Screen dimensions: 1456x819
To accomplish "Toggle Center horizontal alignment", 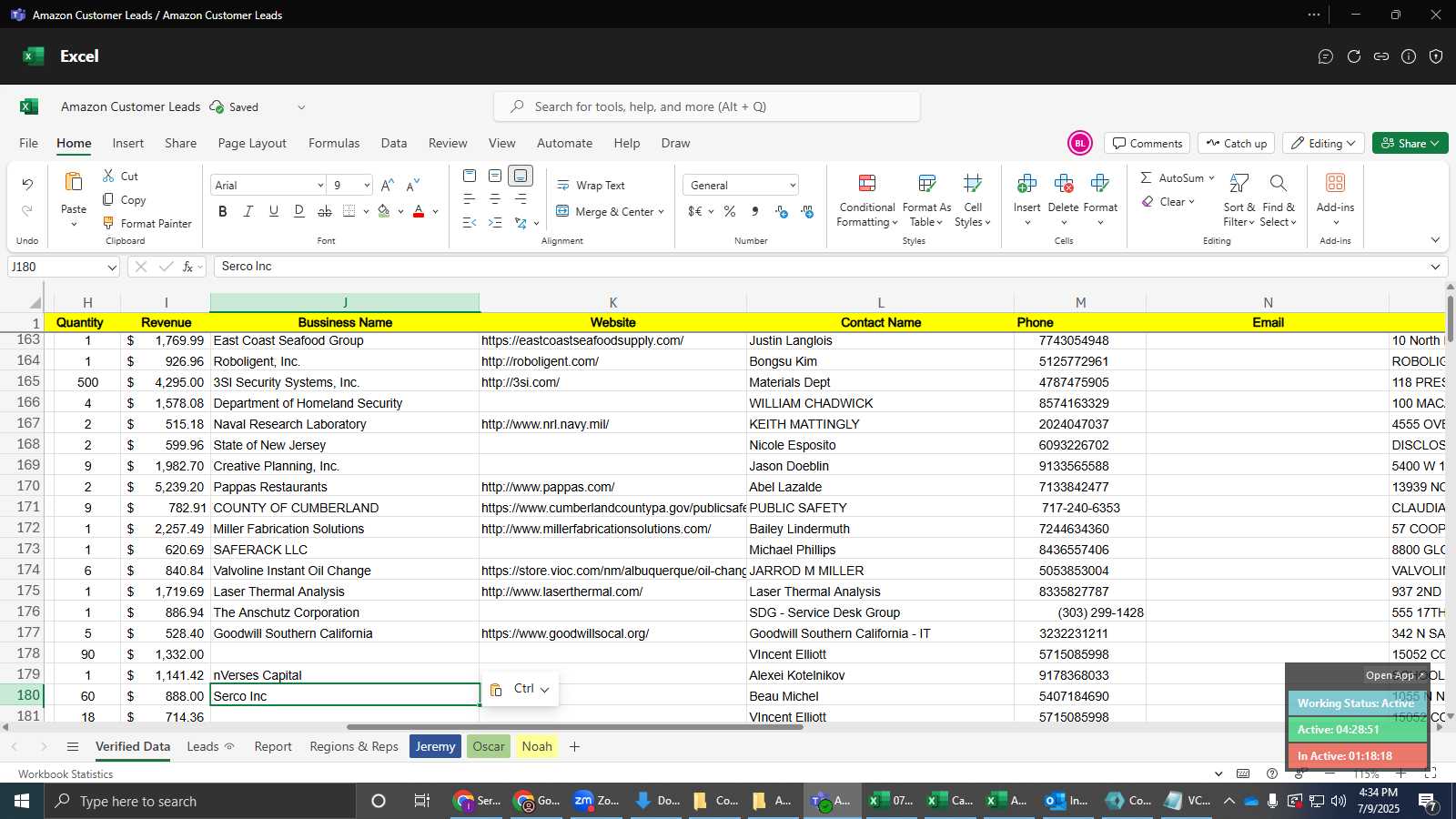I will 495,199.
